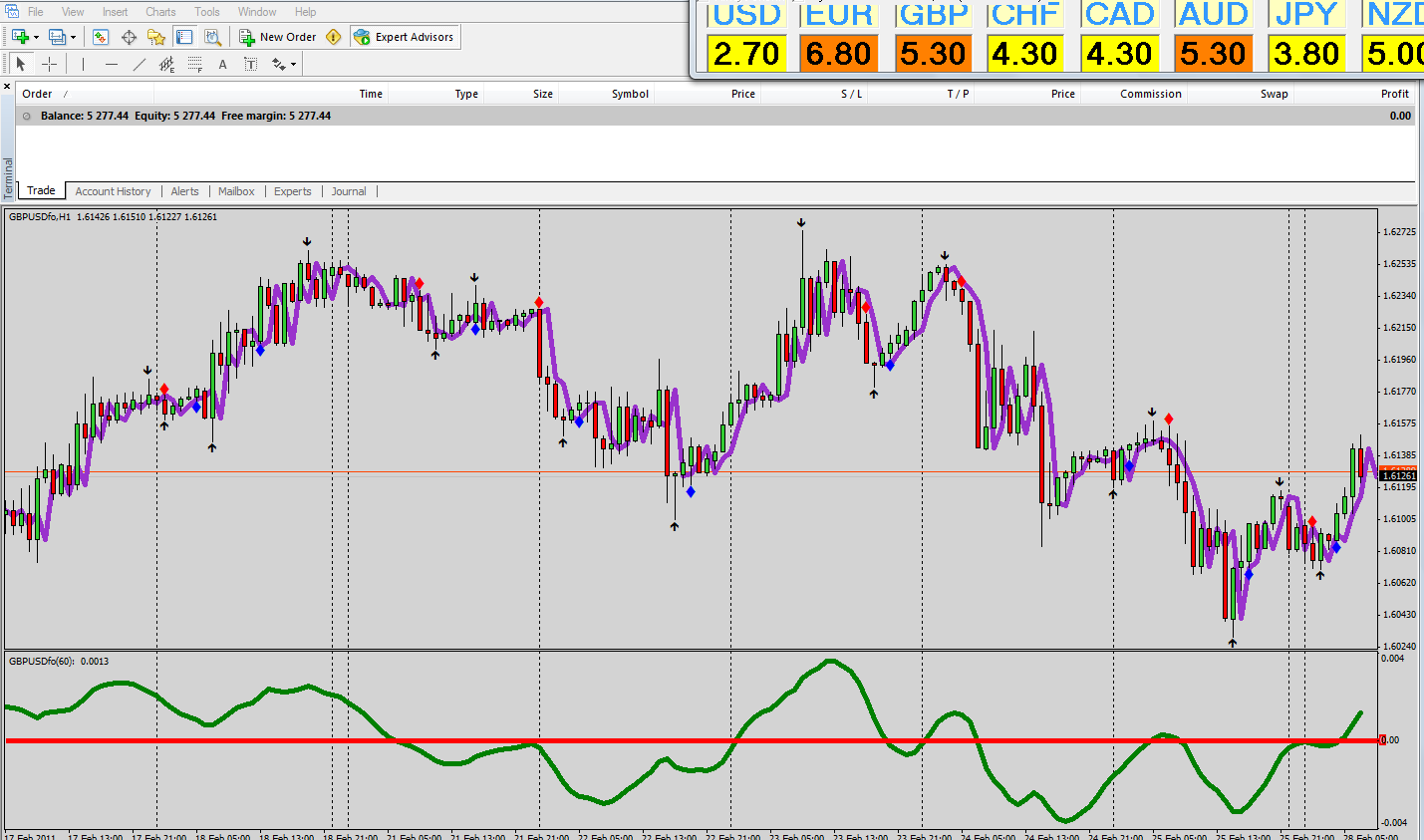Screen dimensions: 1424x840
Task: Select the Equidistant Channel tool
Action: coord(166,64)
